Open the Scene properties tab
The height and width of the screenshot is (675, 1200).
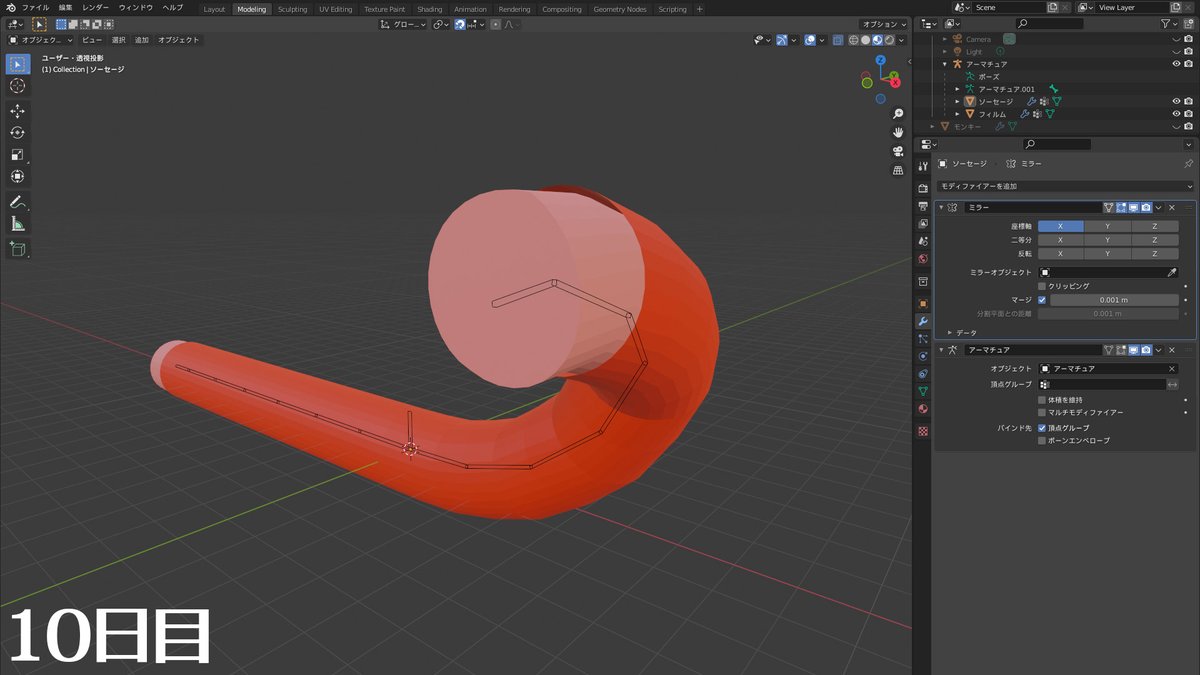pyautogui.click(x=923, y=241)
